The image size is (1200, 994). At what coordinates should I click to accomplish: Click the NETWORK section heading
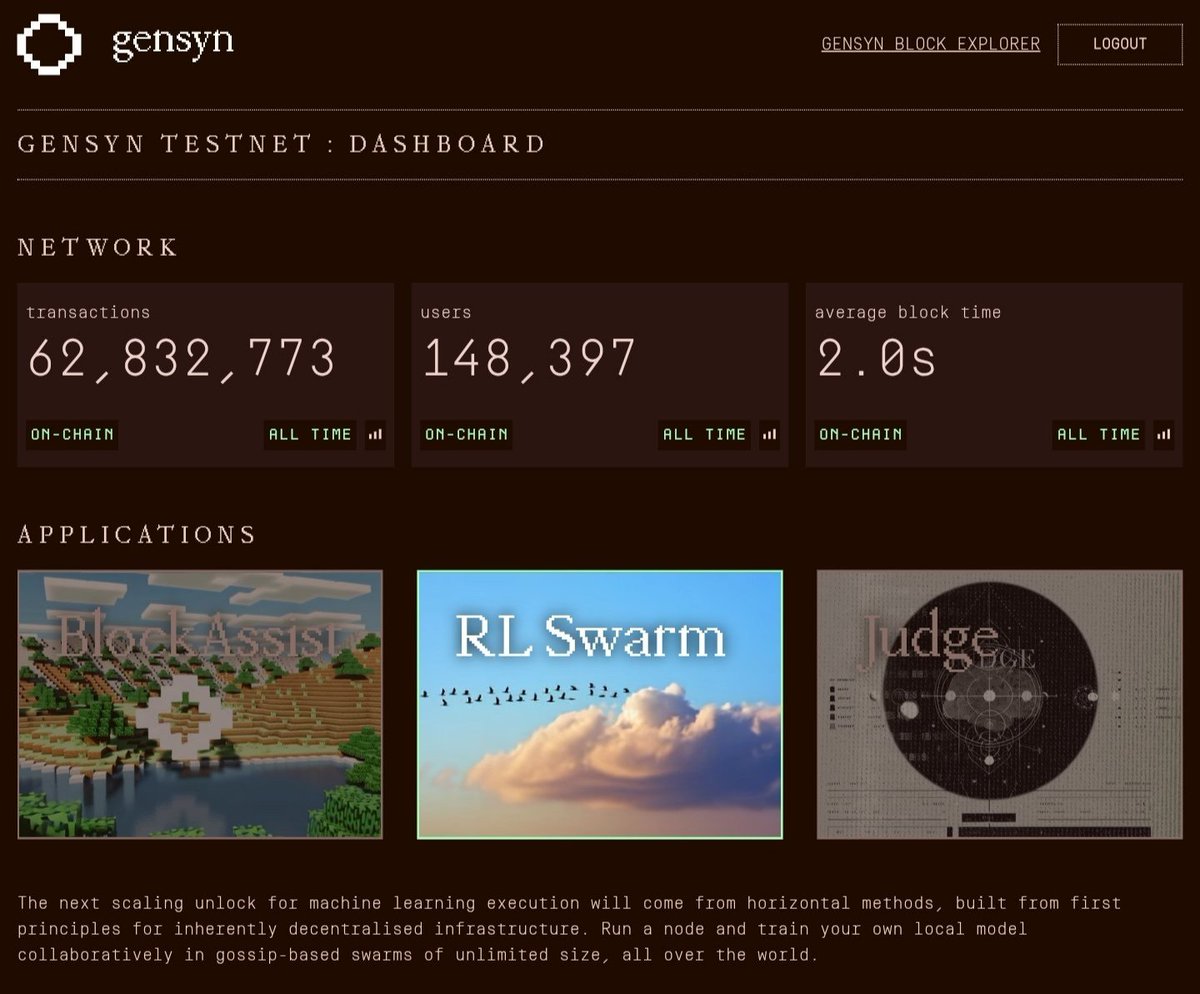[98, 247]
